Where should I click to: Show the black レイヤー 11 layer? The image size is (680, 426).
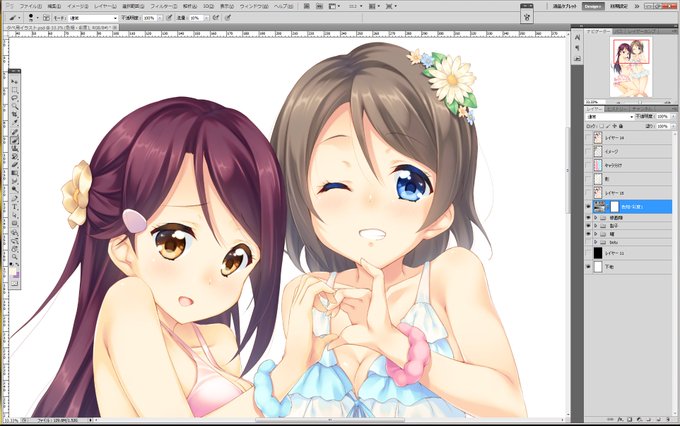coord(588,253)
